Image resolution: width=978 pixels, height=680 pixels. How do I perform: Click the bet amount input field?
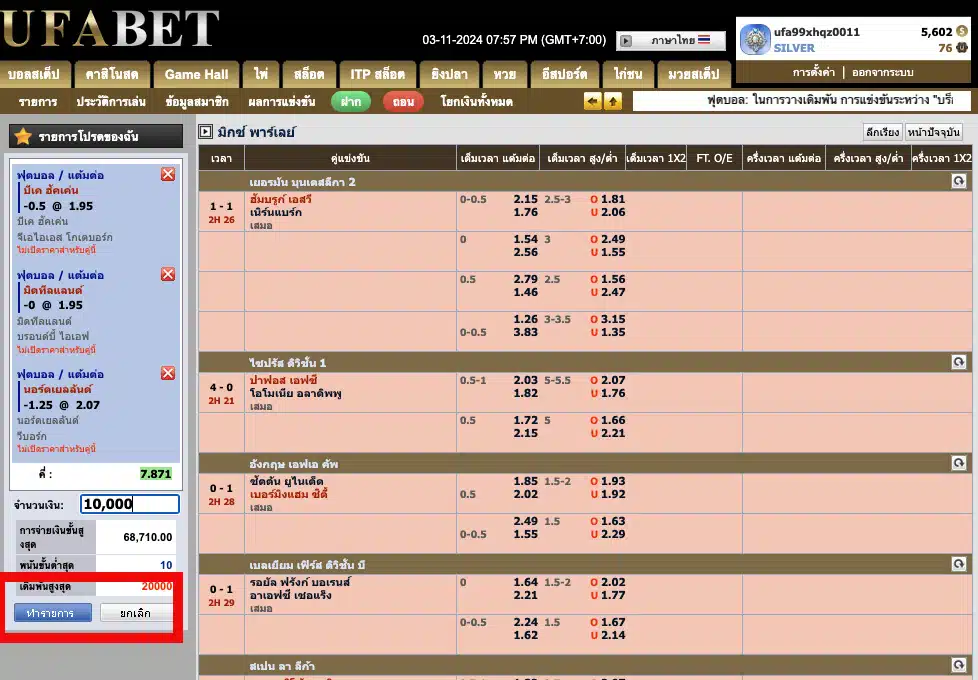(x=130, y=504)
